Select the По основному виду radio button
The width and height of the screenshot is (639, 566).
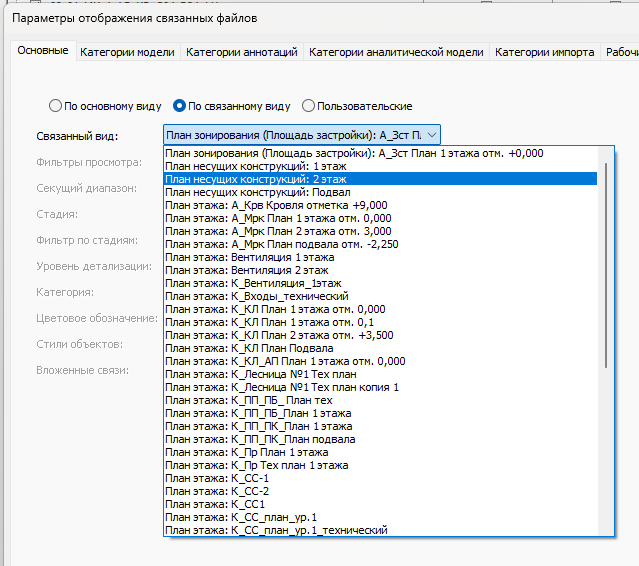(55, 106)
